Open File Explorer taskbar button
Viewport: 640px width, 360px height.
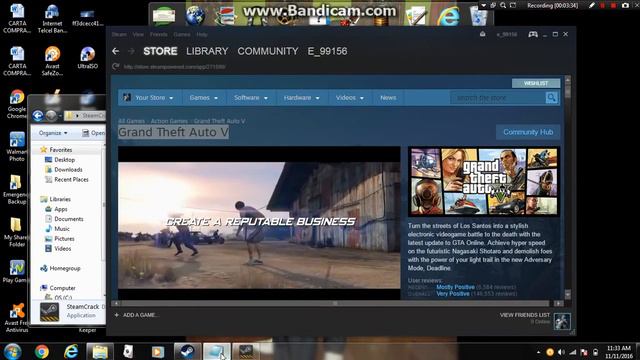coord(100,351)
